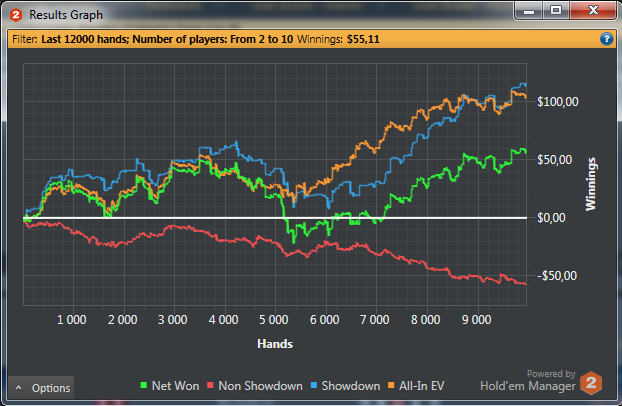Click the $50,00 axis label
622x406 pixels.
pyautogui.click(x=555, y=160)
